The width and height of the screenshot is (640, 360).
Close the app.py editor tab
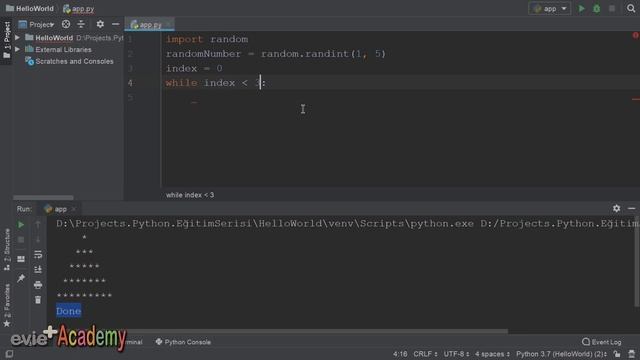coord(169,25)
